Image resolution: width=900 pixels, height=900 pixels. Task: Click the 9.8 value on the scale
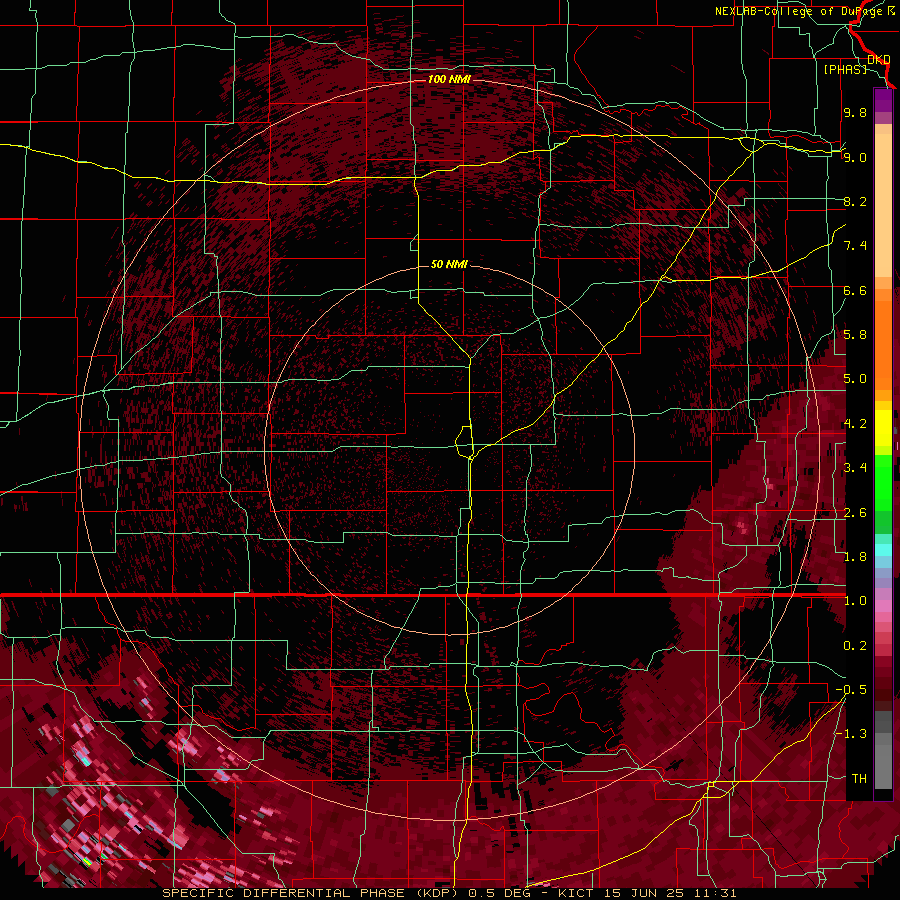[855, 112]
